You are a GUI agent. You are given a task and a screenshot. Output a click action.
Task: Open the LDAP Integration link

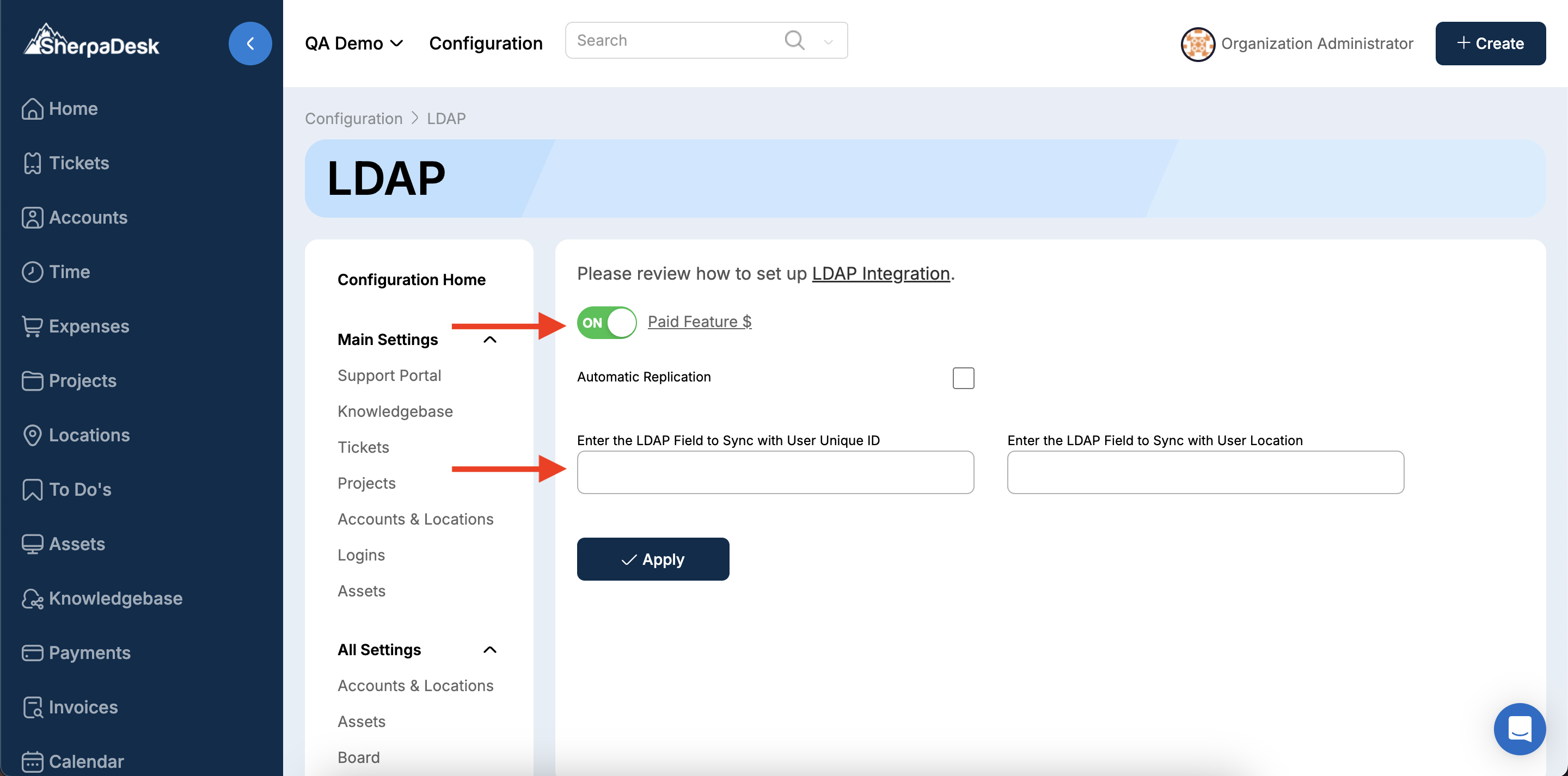click(x=880, y=274)
